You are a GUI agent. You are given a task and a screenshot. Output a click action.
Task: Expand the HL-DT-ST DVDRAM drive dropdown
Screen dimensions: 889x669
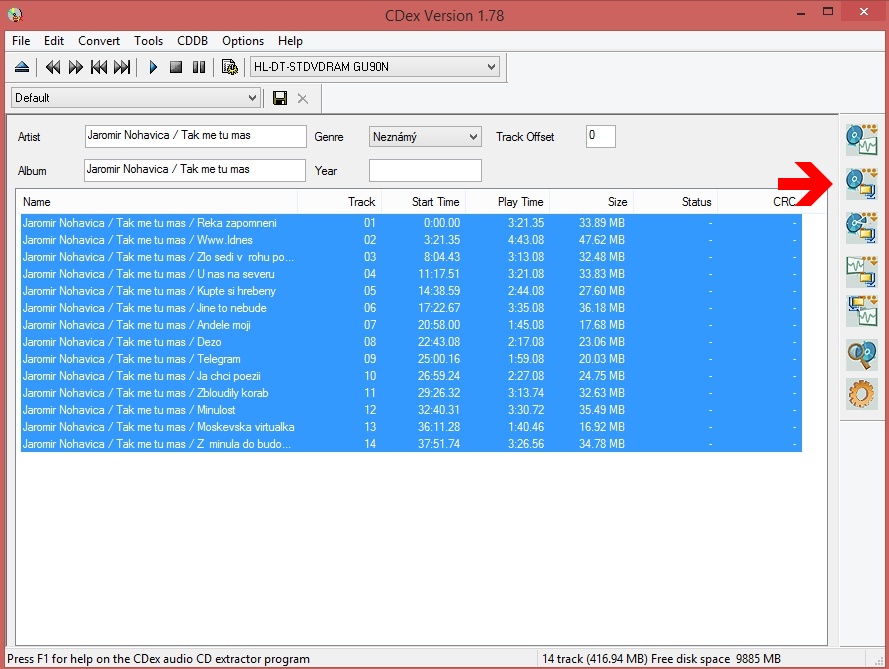click(490, 67)
